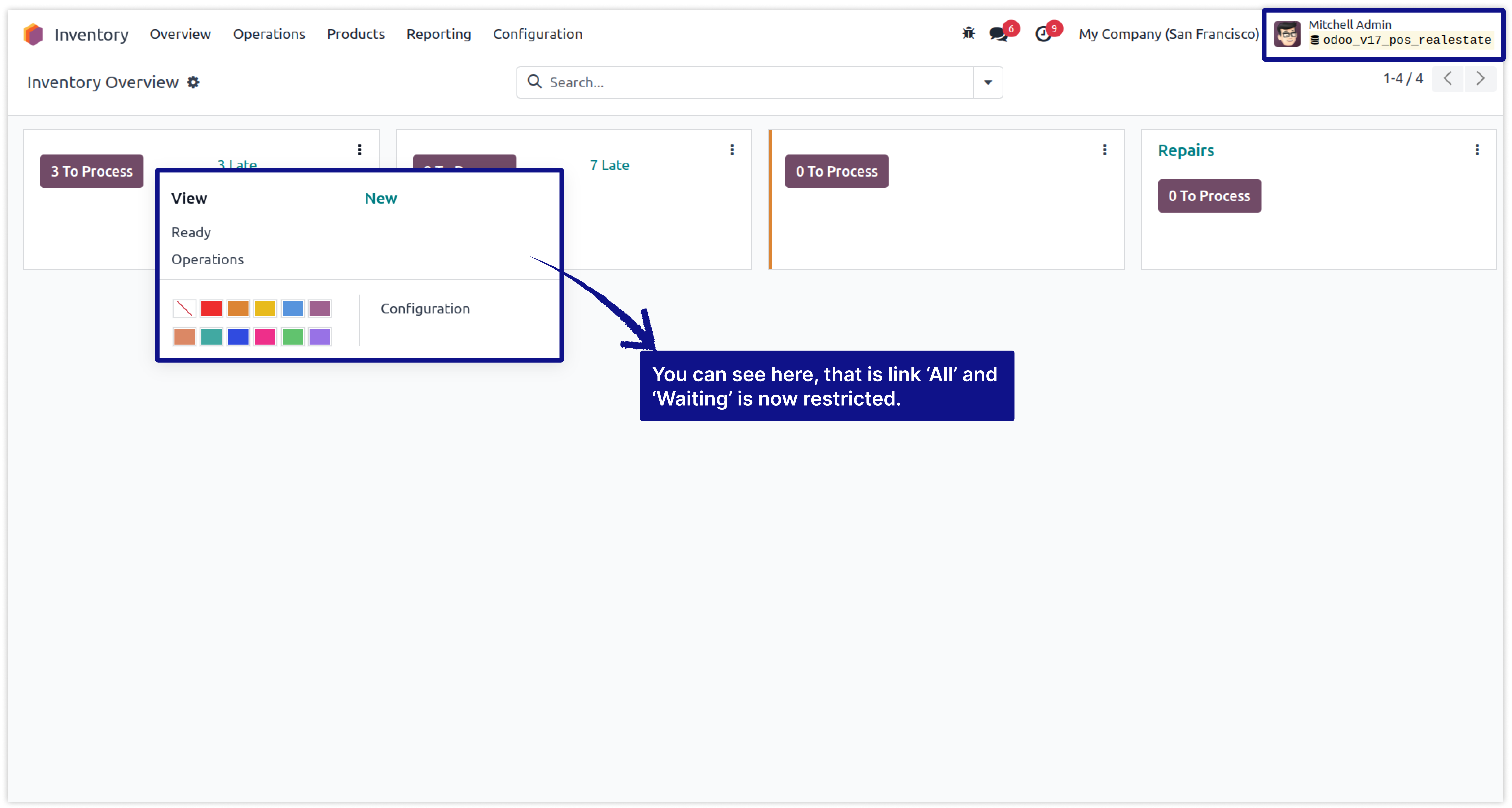Click the Inventory app logo icon
The height and width of the screenshot is (808, 1512).
click(x=34, y=34)
